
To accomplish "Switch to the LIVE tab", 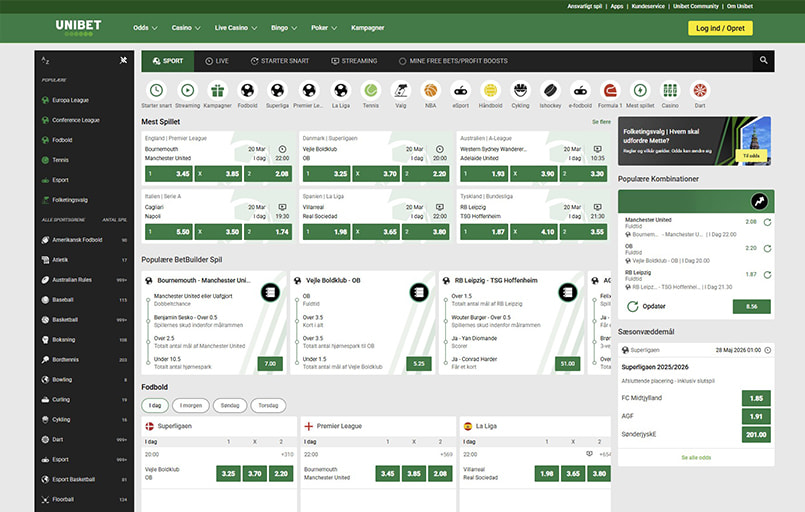I will click(x=217, y=61).
